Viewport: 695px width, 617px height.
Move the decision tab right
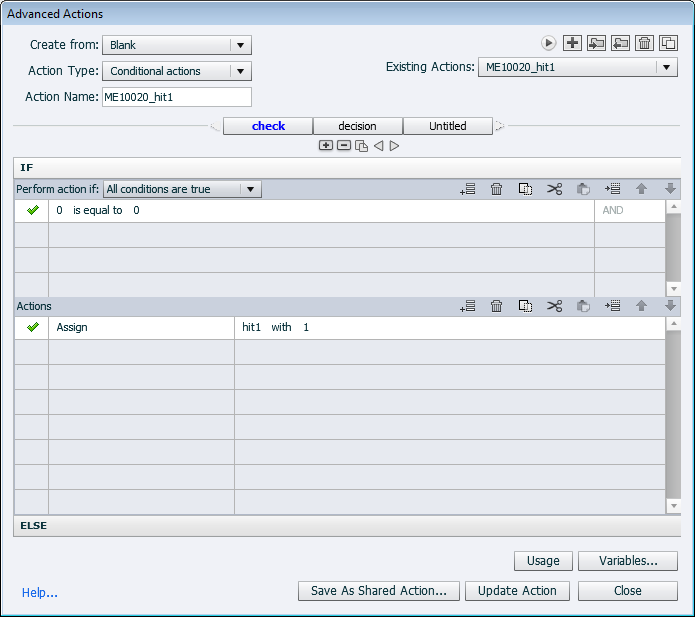click(394, 145)
